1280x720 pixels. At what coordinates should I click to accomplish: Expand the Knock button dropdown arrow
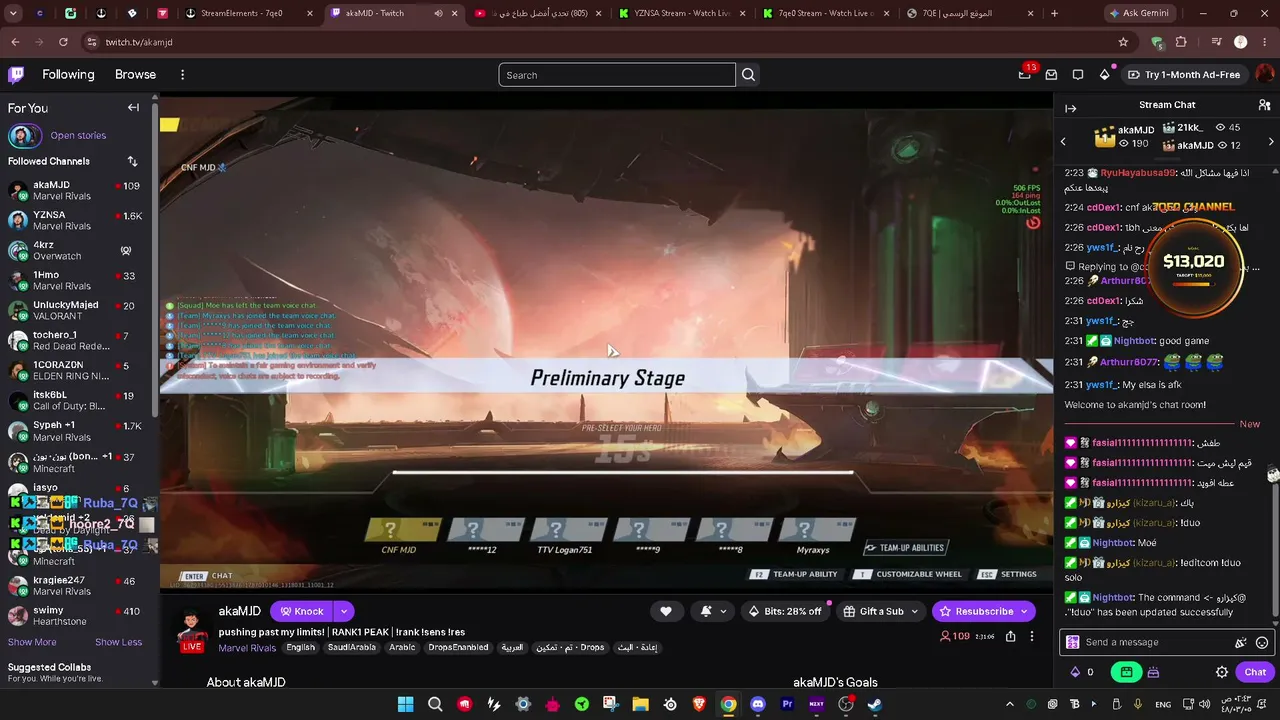point(344,611)
